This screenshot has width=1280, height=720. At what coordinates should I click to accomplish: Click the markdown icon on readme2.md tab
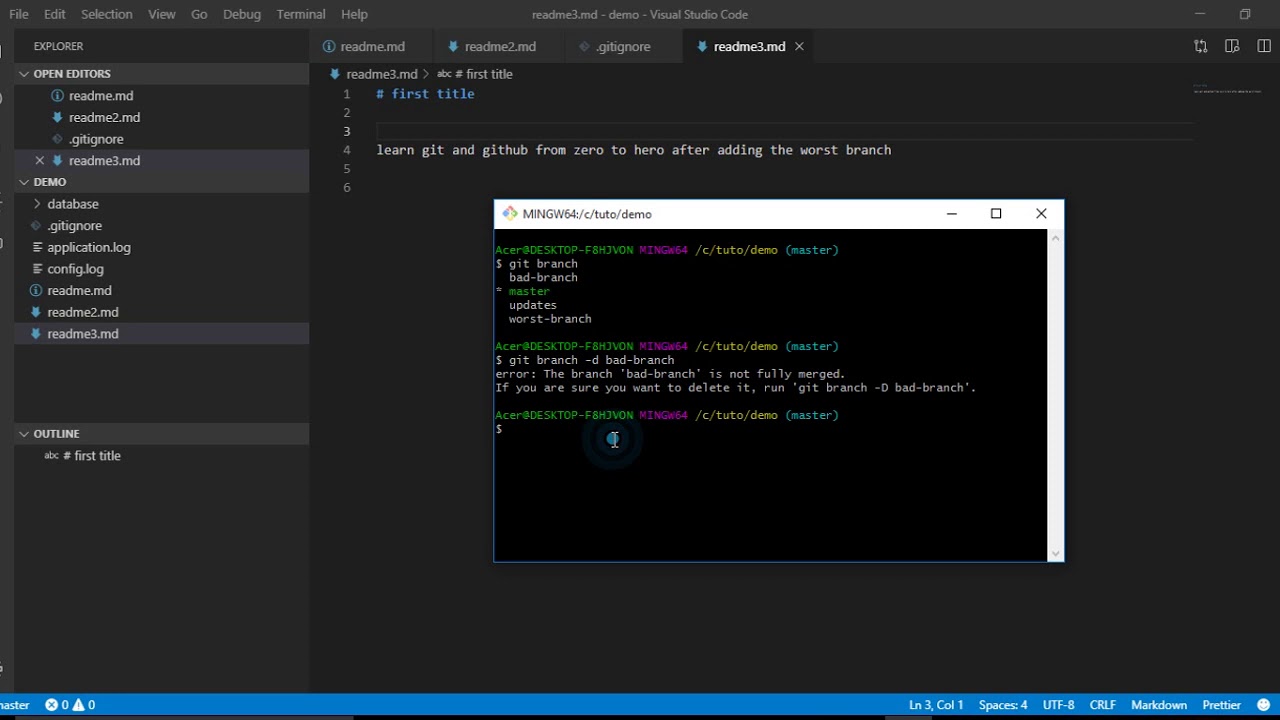coord(453,47)
